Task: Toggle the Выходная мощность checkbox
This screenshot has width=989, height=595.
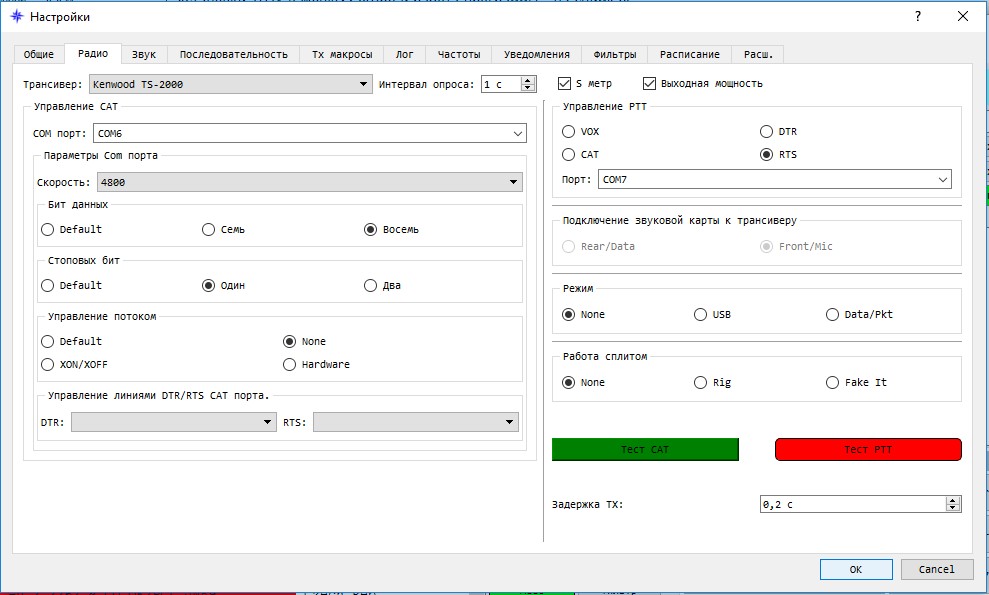Action: coord(650,84)
